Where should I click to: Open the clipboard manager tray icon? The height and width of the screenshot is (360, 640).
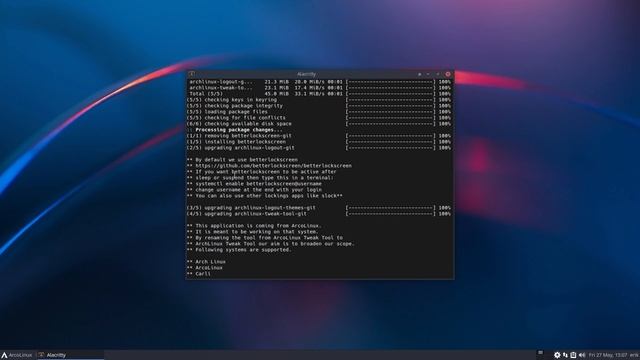pos(573,355)
